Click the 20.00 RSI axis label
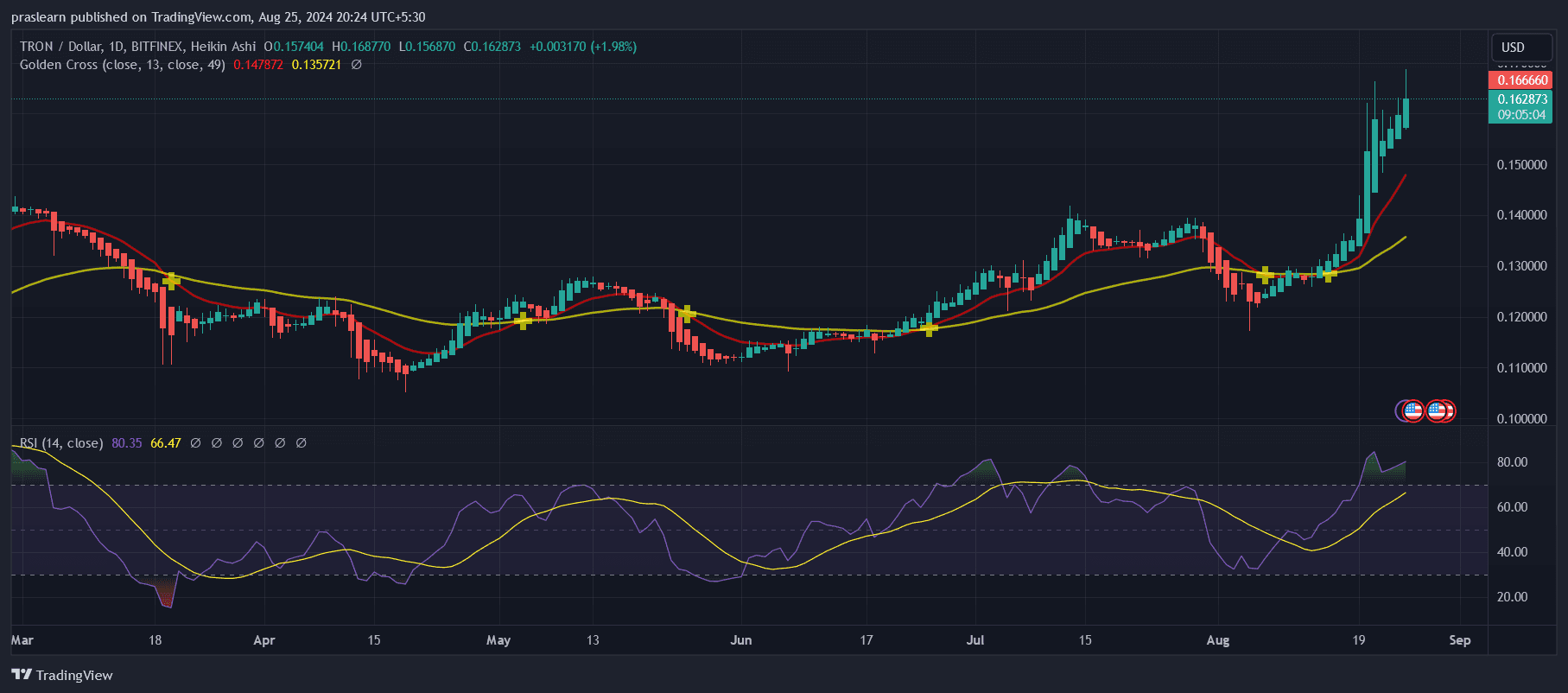1568x693 pixels. (1512, 597)
